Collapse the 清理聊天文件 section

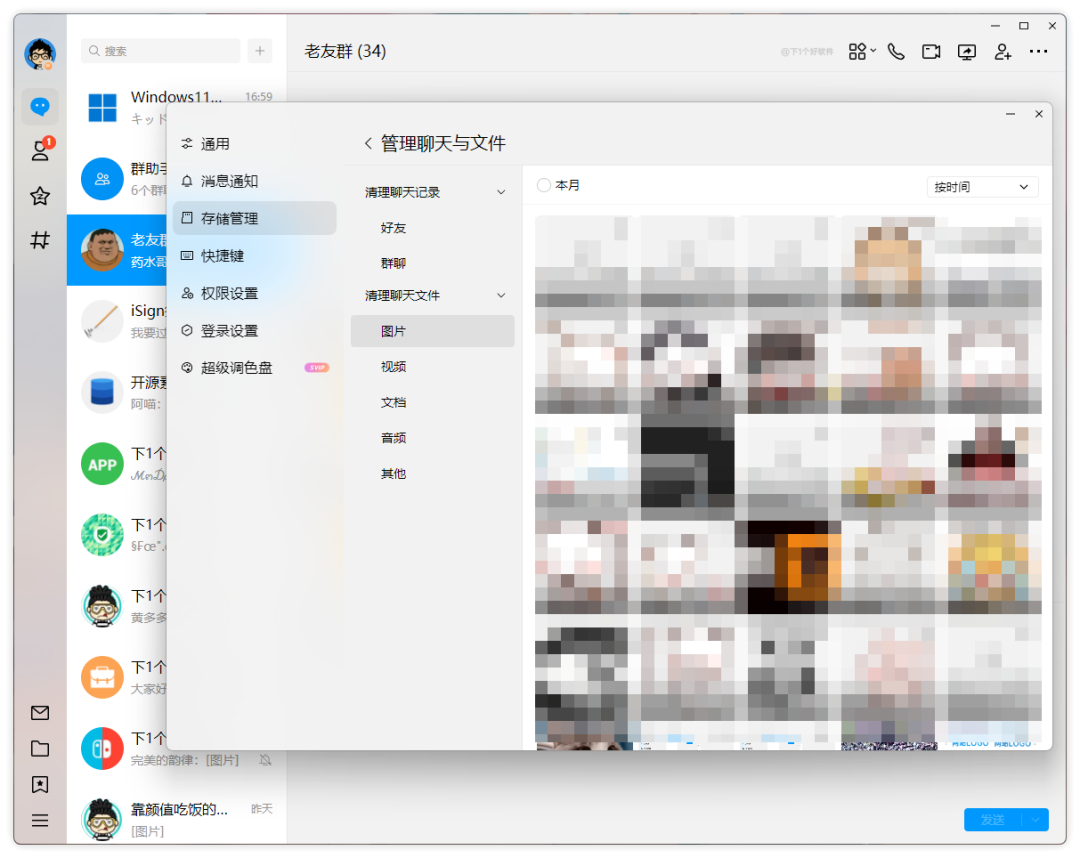pos(501,295)
